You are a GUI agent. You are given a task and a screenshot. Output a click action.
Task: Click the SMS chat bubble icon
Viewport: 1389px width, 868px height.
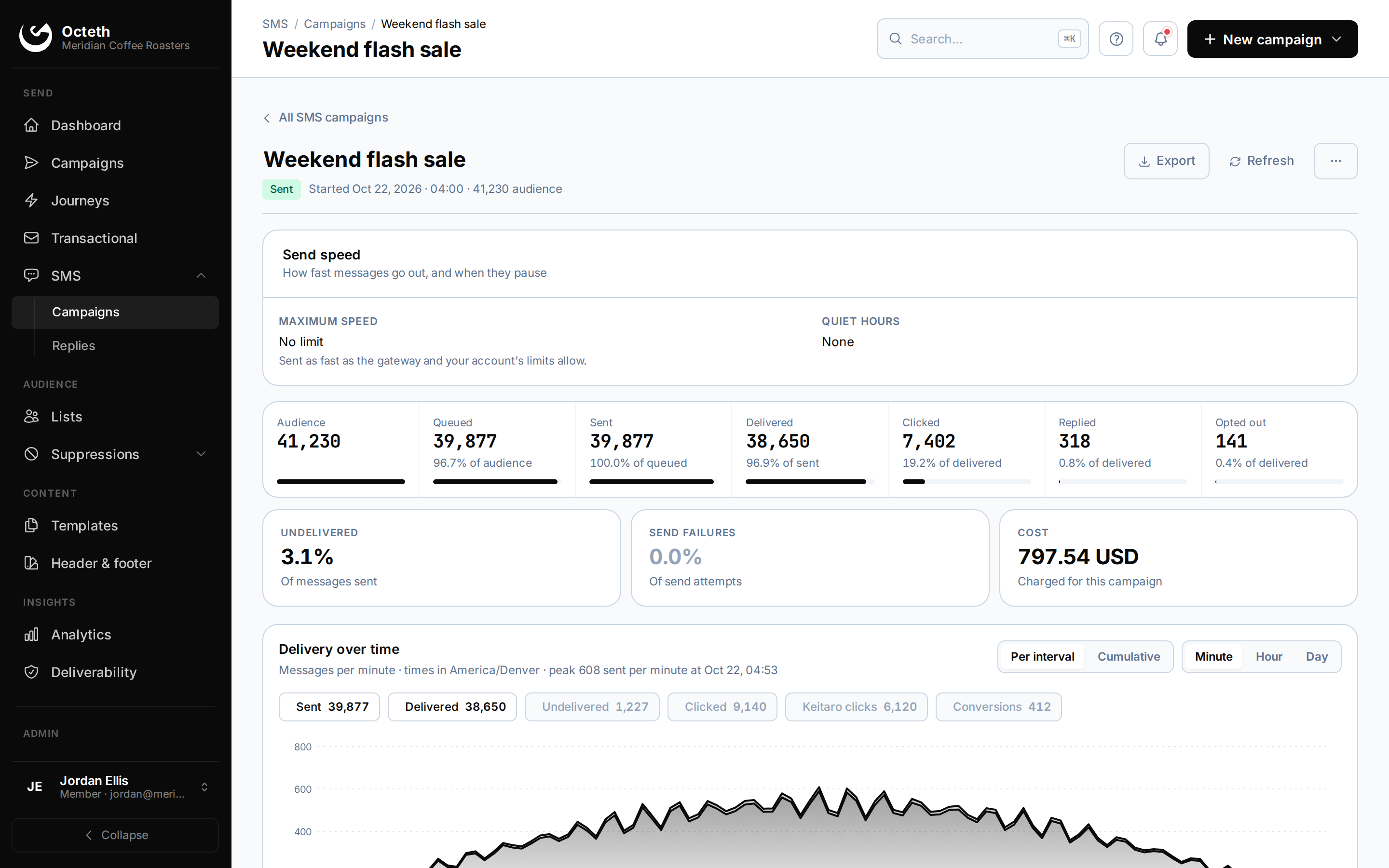pos(31,275)
